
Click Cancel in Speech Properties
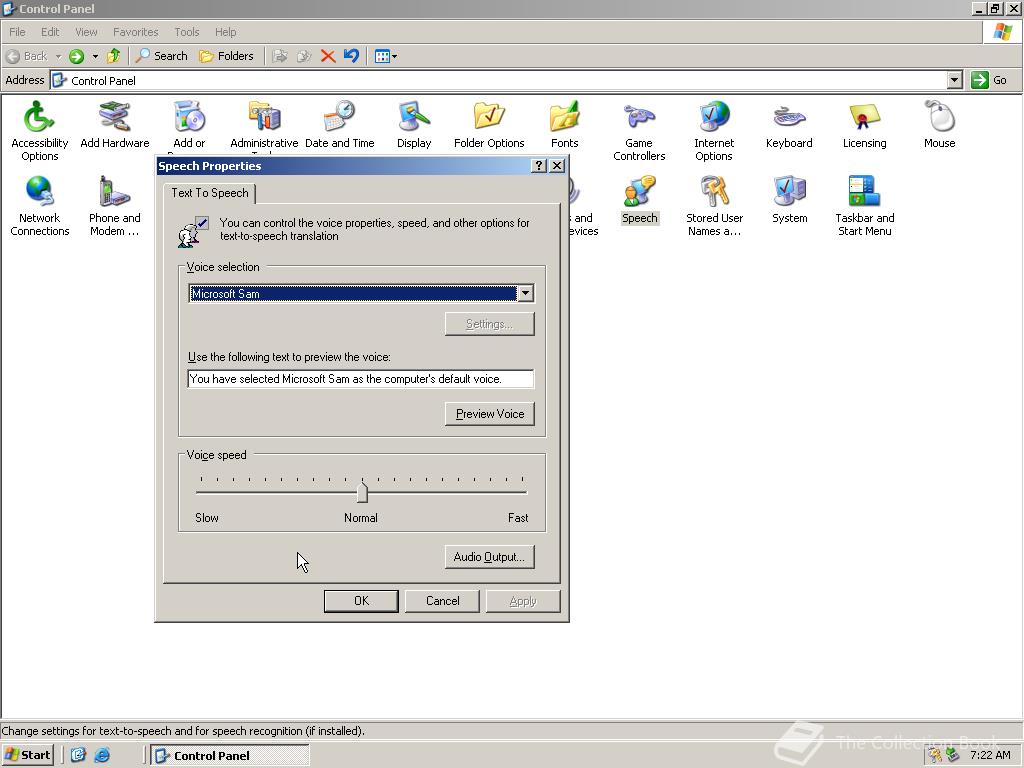[443, 601]
